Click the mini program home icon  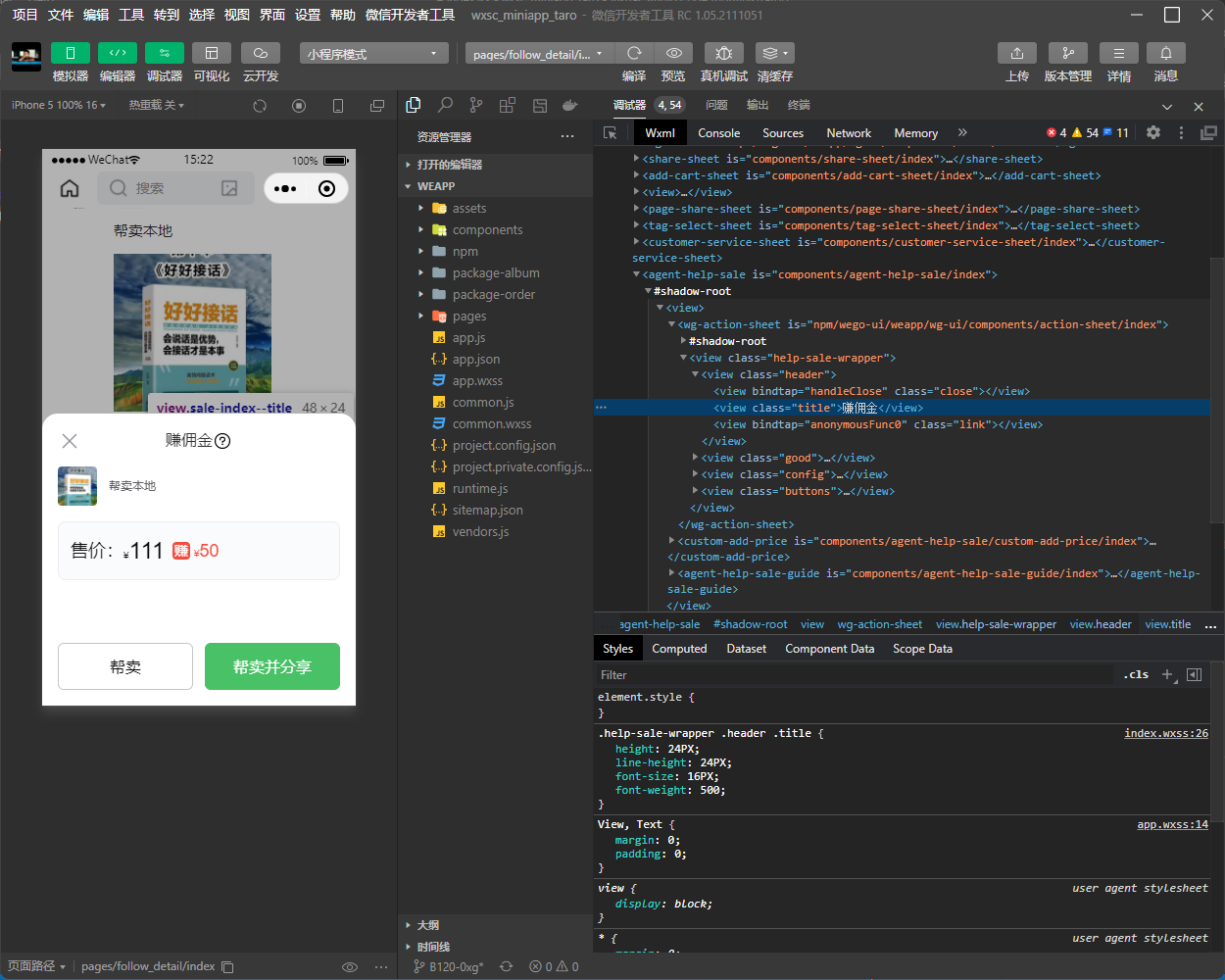click(70, 188)
